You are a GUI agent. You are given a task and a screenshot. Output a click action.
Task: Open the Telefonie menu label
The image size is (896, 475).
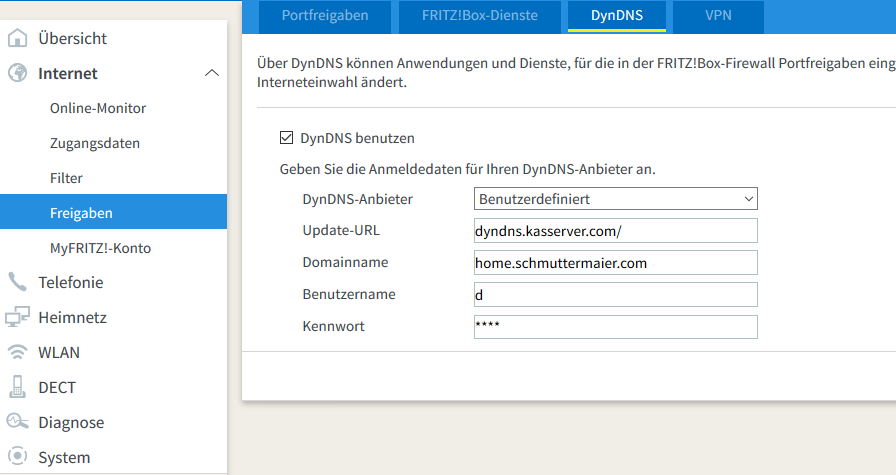tap(71, 282)
